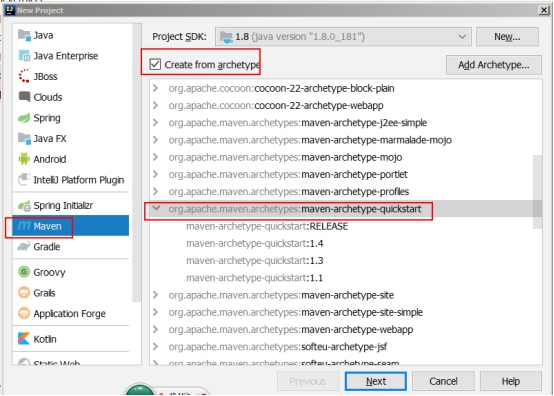This screenshot has width=554, height=396.
Task: Close the New Project dialog
Action: click(544, 10)
